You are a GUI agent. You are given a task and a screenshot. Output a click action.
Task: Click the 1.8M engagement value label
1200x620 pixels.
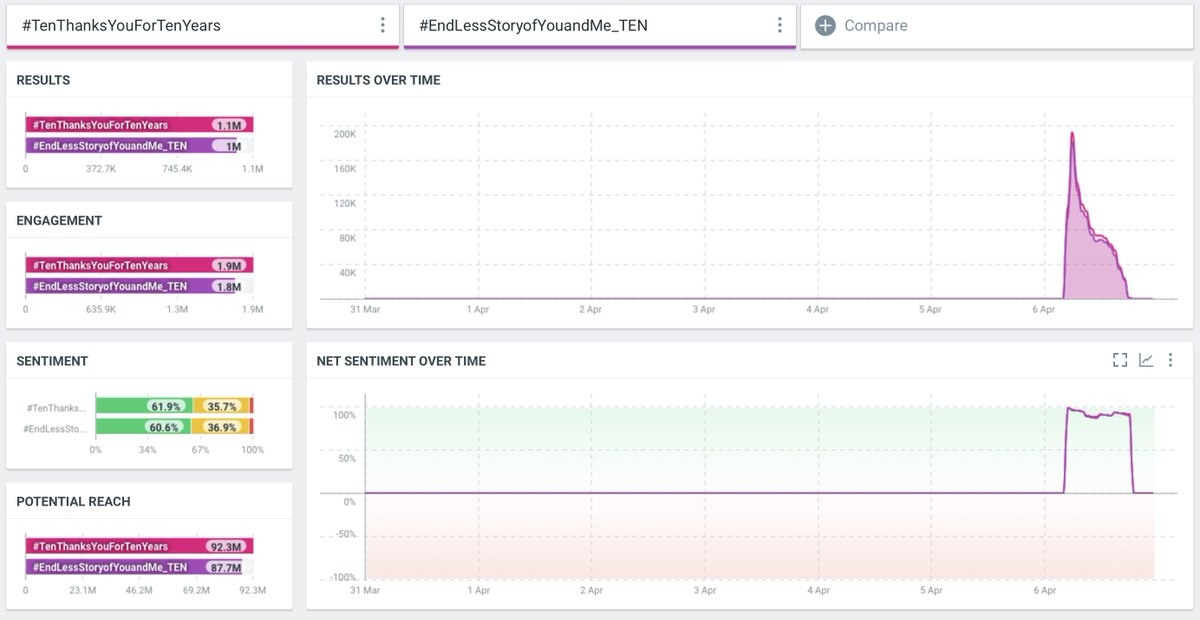click(227, 287)
